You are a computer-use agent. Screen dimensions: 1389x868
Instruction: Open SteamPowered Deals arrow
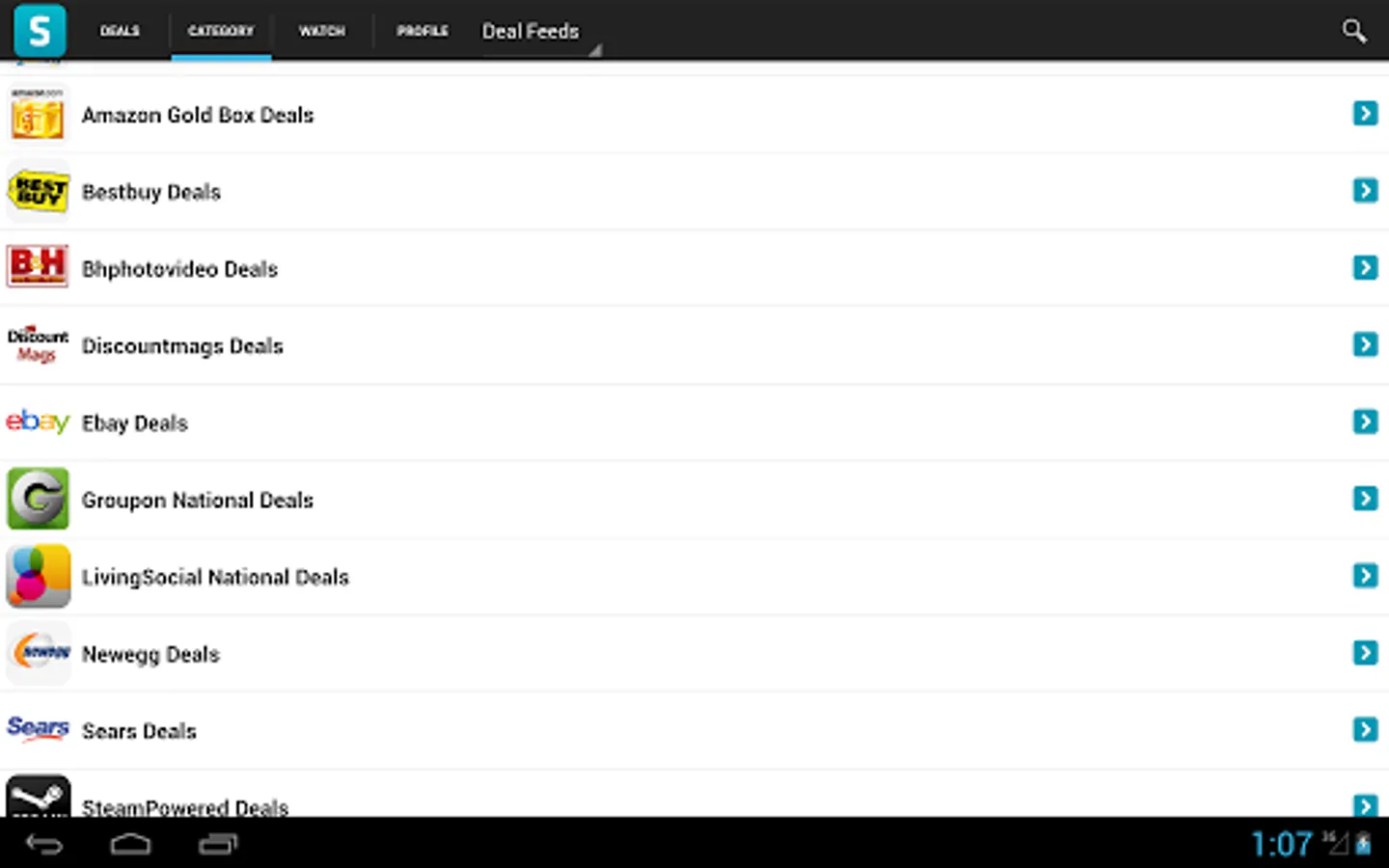click(1365, 805)
